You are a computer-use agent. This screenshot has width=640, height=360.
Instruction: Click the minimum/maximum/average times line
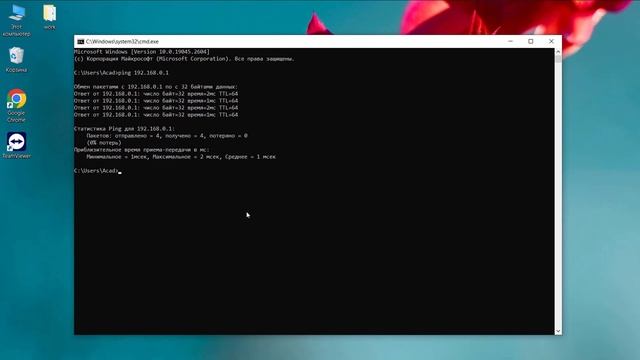pyautogui.click(x=181, y=157)
